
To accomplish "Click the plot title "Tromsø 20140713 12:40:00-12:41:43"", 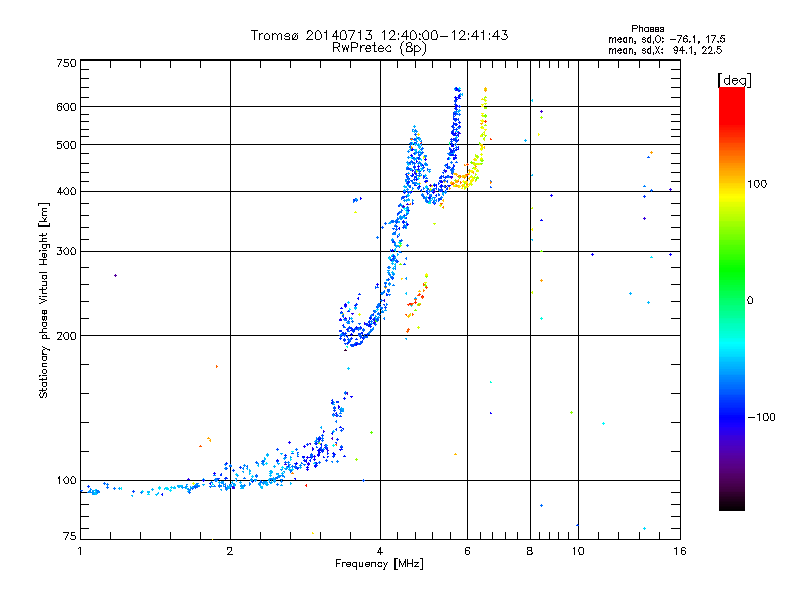I will tap(379, 35).
